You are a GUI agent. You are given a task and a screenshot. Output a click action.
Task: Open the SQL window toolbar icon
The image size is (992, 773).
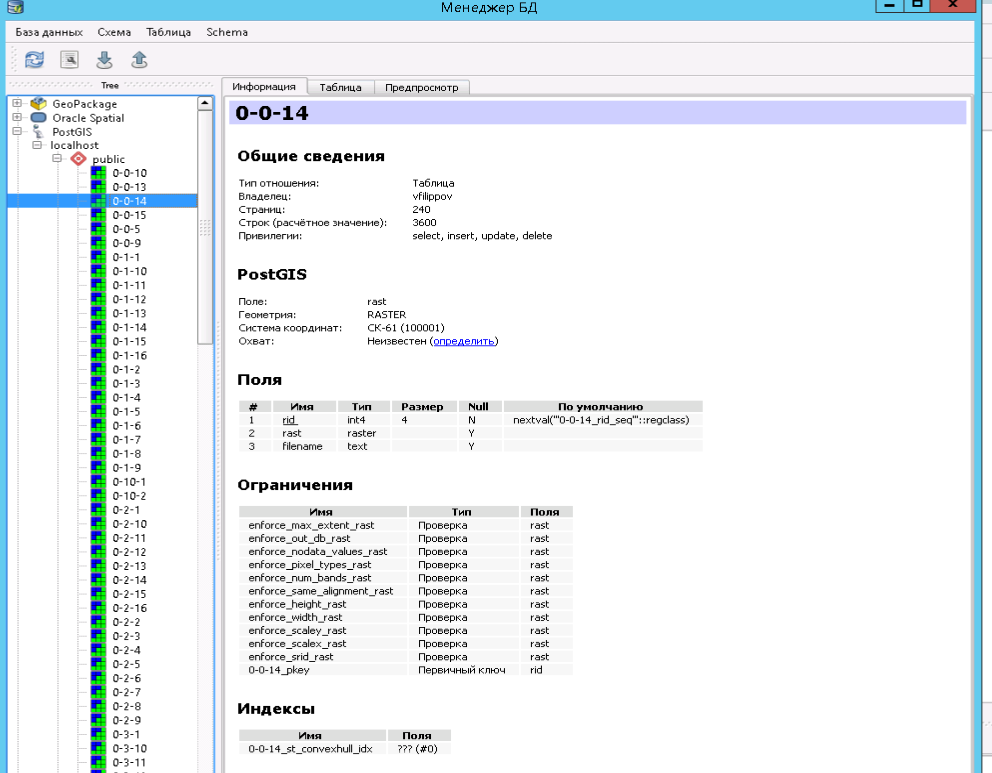69,60
